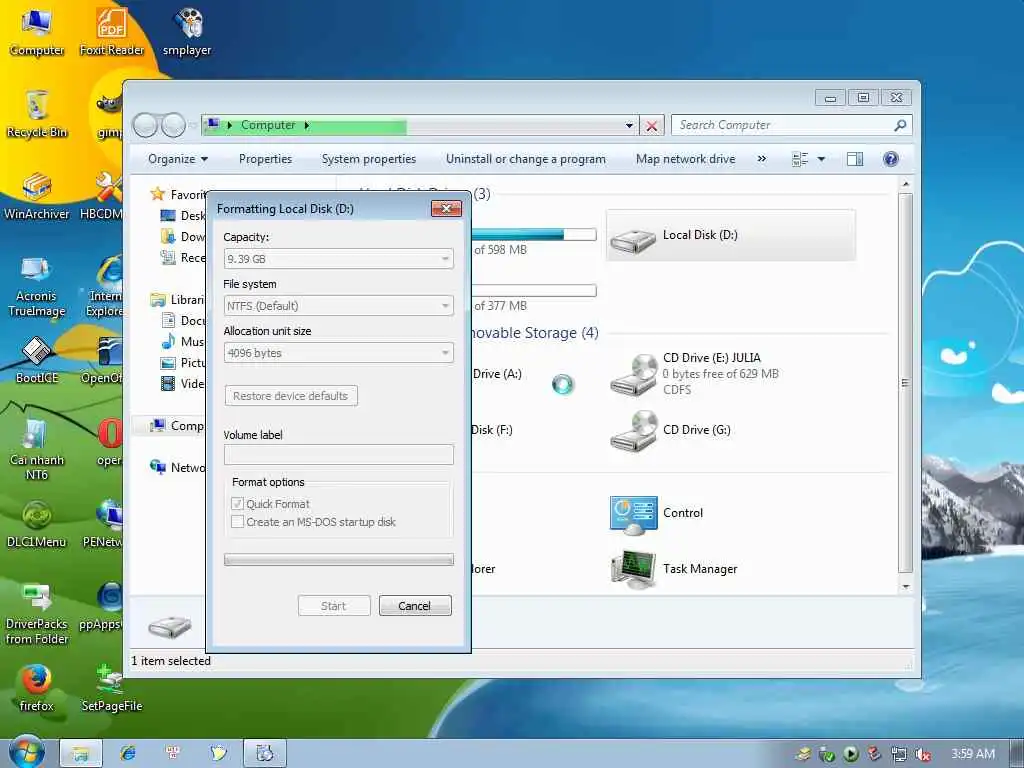Click the view options icon
Screen dimensions: 1024x768
coord(800,159)
